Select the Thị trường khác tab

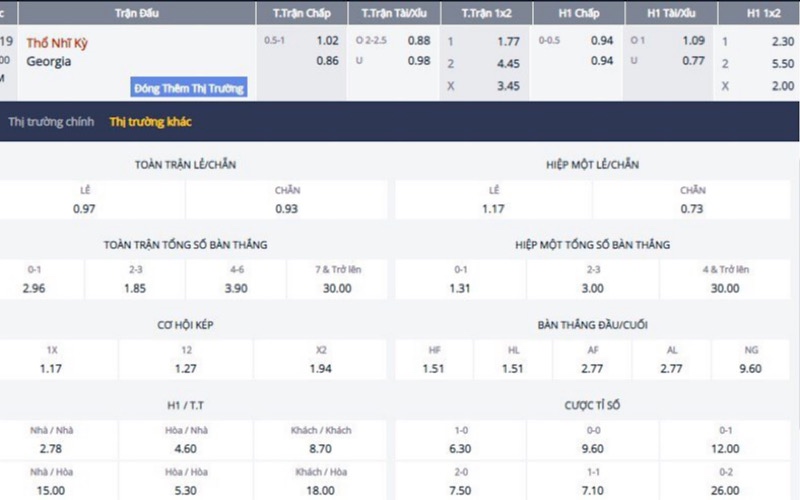click(x=151, y=122)
